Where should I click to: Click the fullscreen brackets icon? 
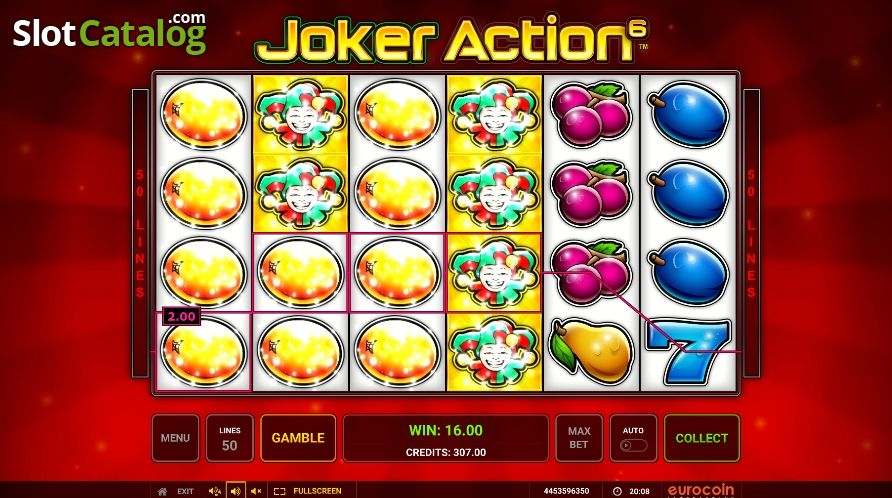point(279,491)
